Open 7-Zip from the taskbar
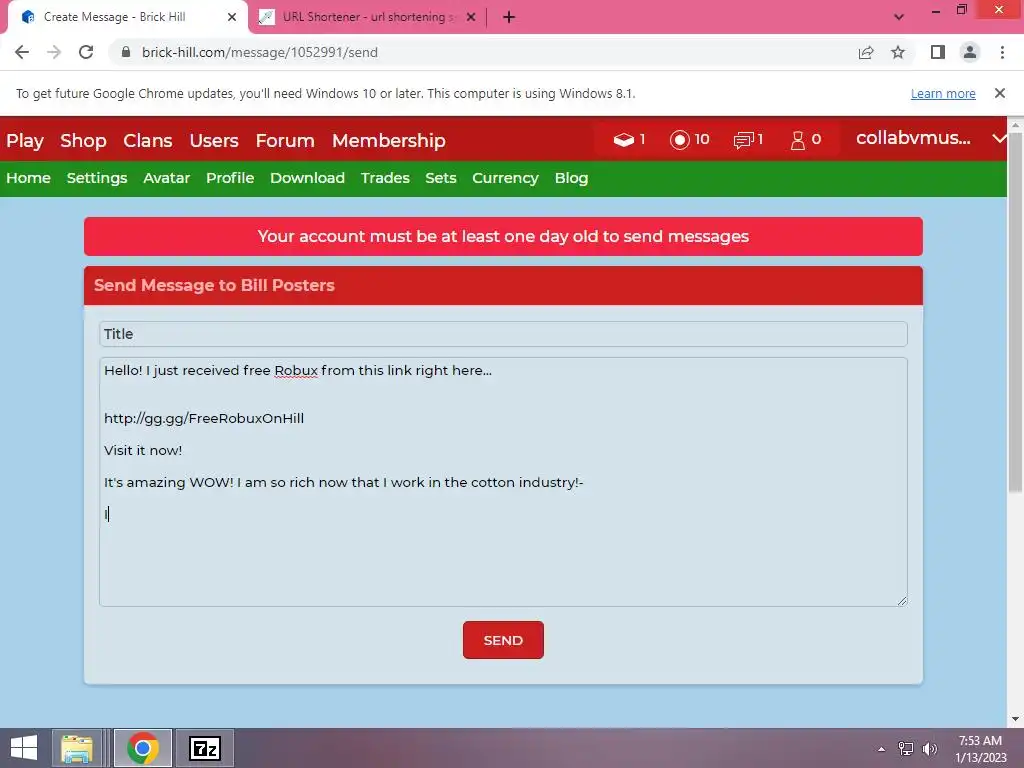 click(204, 748)
